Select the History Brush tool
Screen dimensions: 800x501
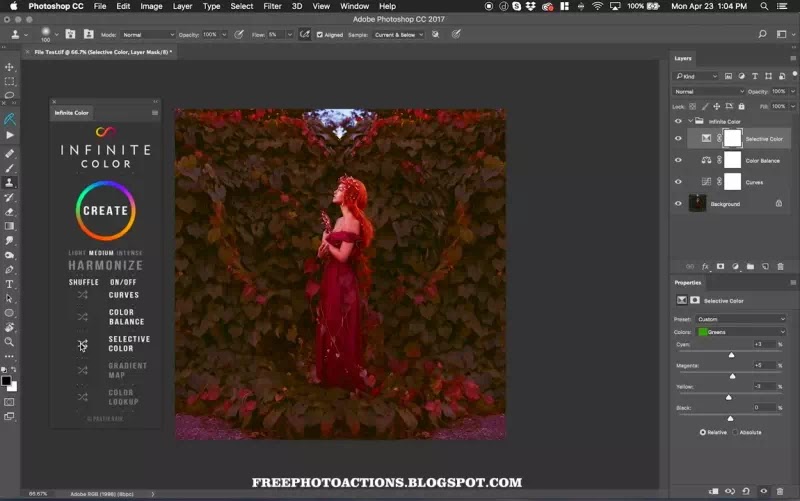pos(9,197)
